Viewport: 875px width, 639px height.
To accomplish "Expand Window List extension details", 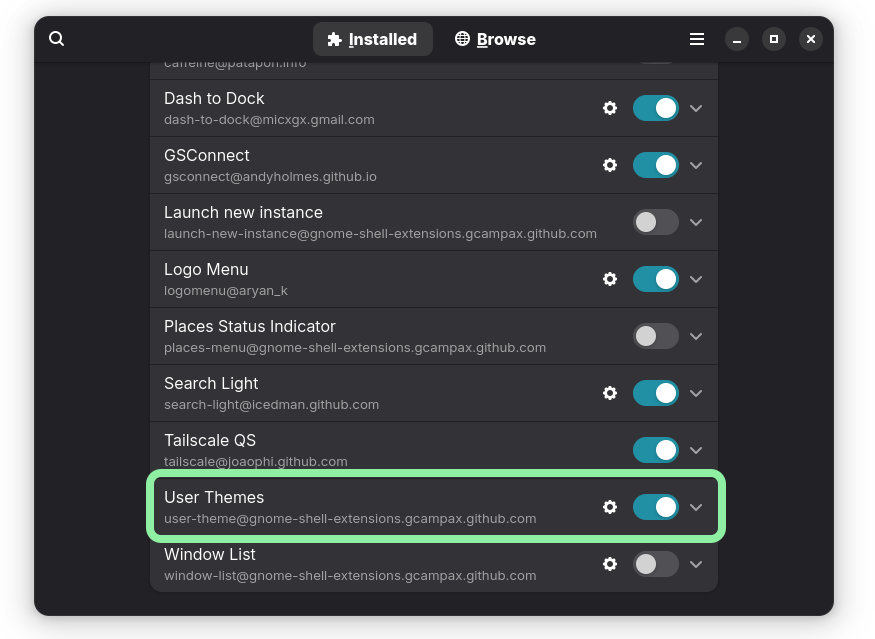I will (x=696, y=564).
